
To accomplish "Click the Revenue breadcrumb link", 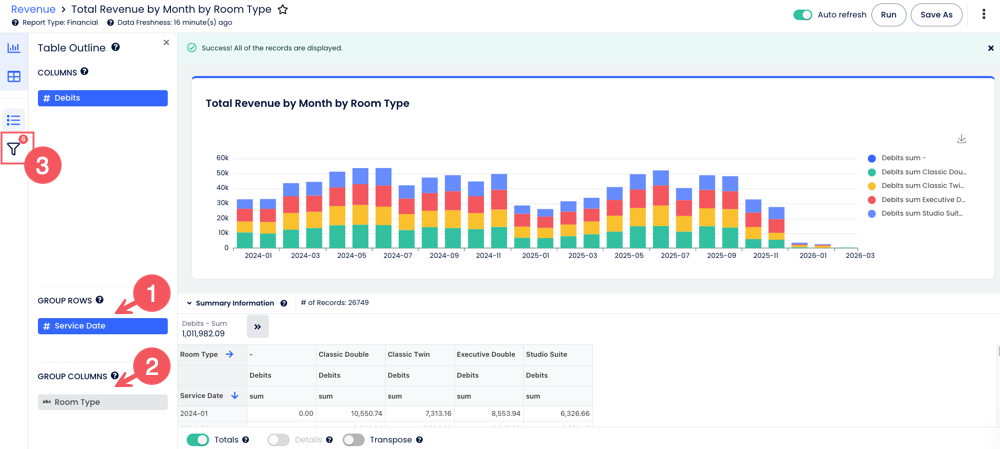I will (x=33, y=10).
